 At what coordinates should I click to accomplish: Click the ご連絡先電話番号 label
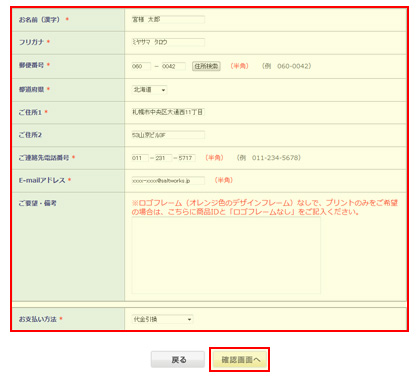coord(44,158)
